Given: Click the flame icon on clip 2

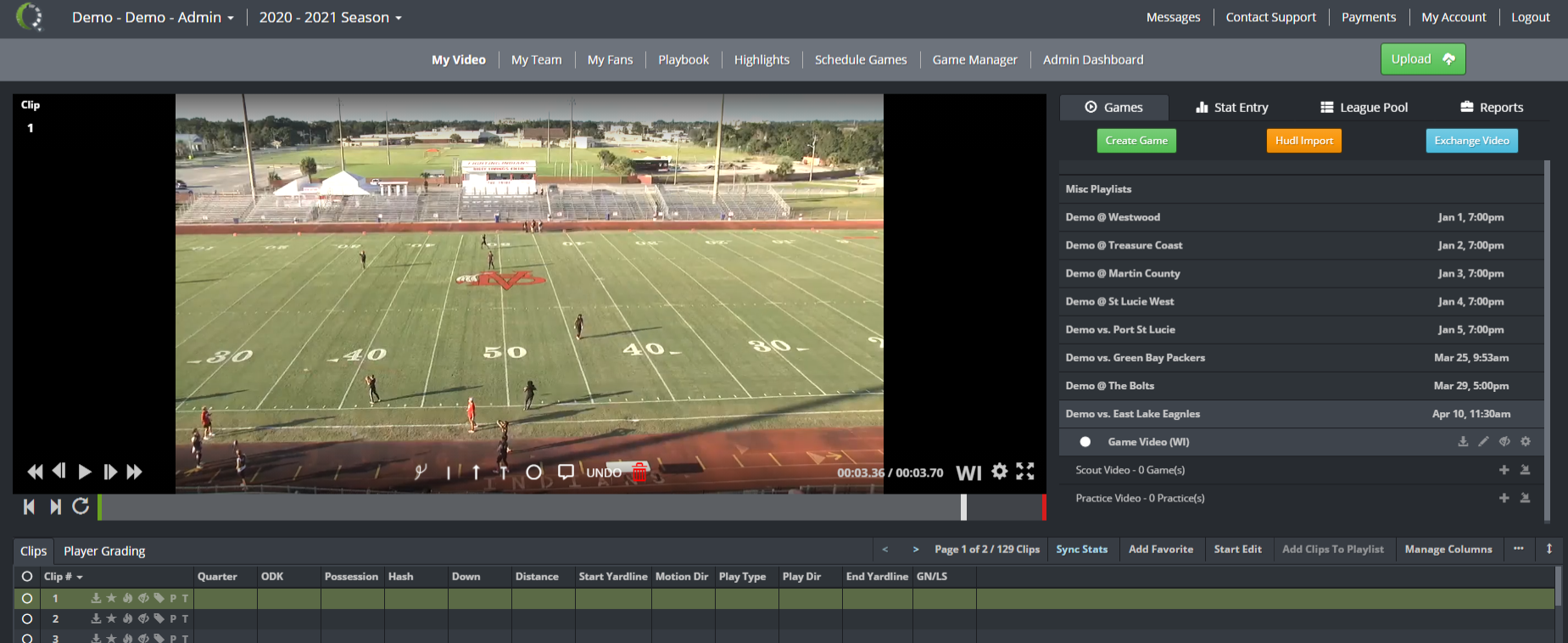Looking at the screenshot, I should [x=127, y=618].
